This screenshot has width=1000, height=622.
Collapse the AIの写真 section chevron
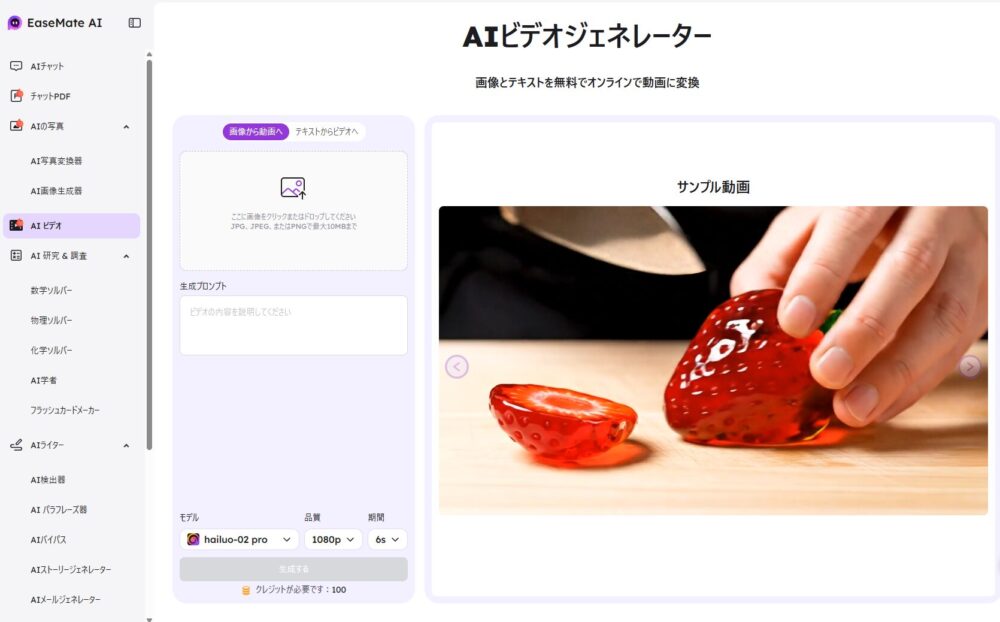point(126,126)
